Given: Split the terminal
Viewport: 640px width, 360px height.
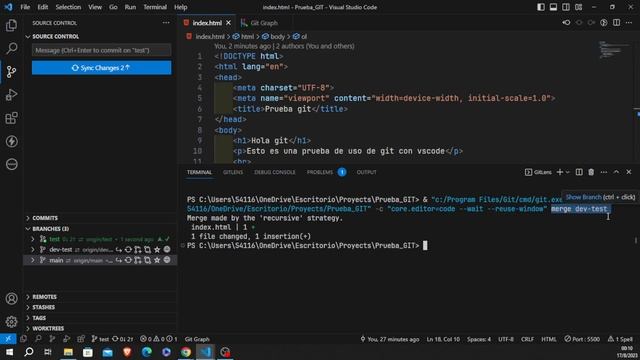Looking at the screenshot, I should click(579, 172).
